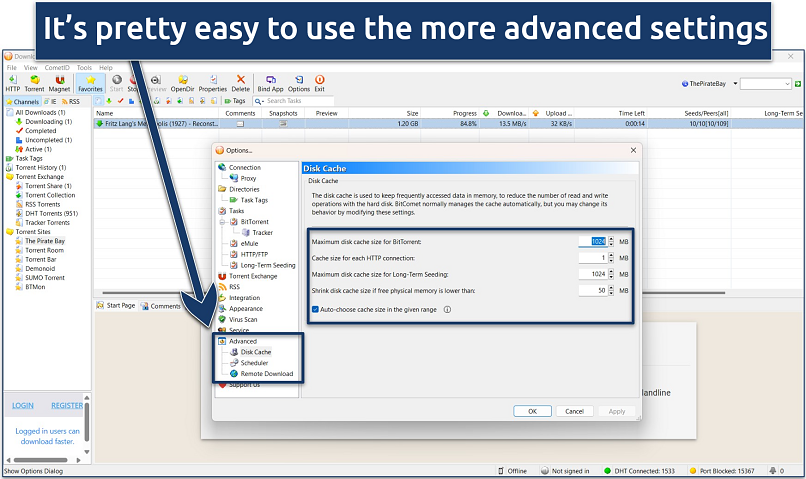Open the Help menu
This screenshot has height=479, width=806.
[106, 68]
